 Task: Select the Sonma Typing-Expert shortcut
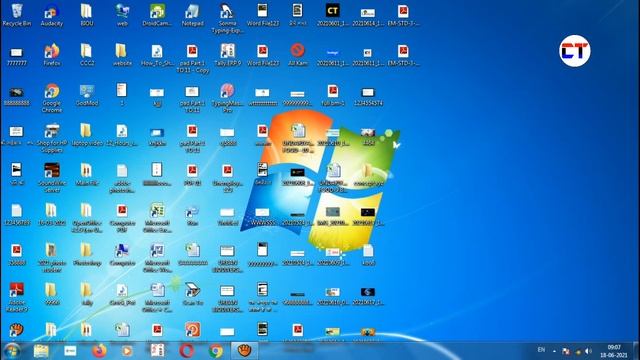(227, 18)
